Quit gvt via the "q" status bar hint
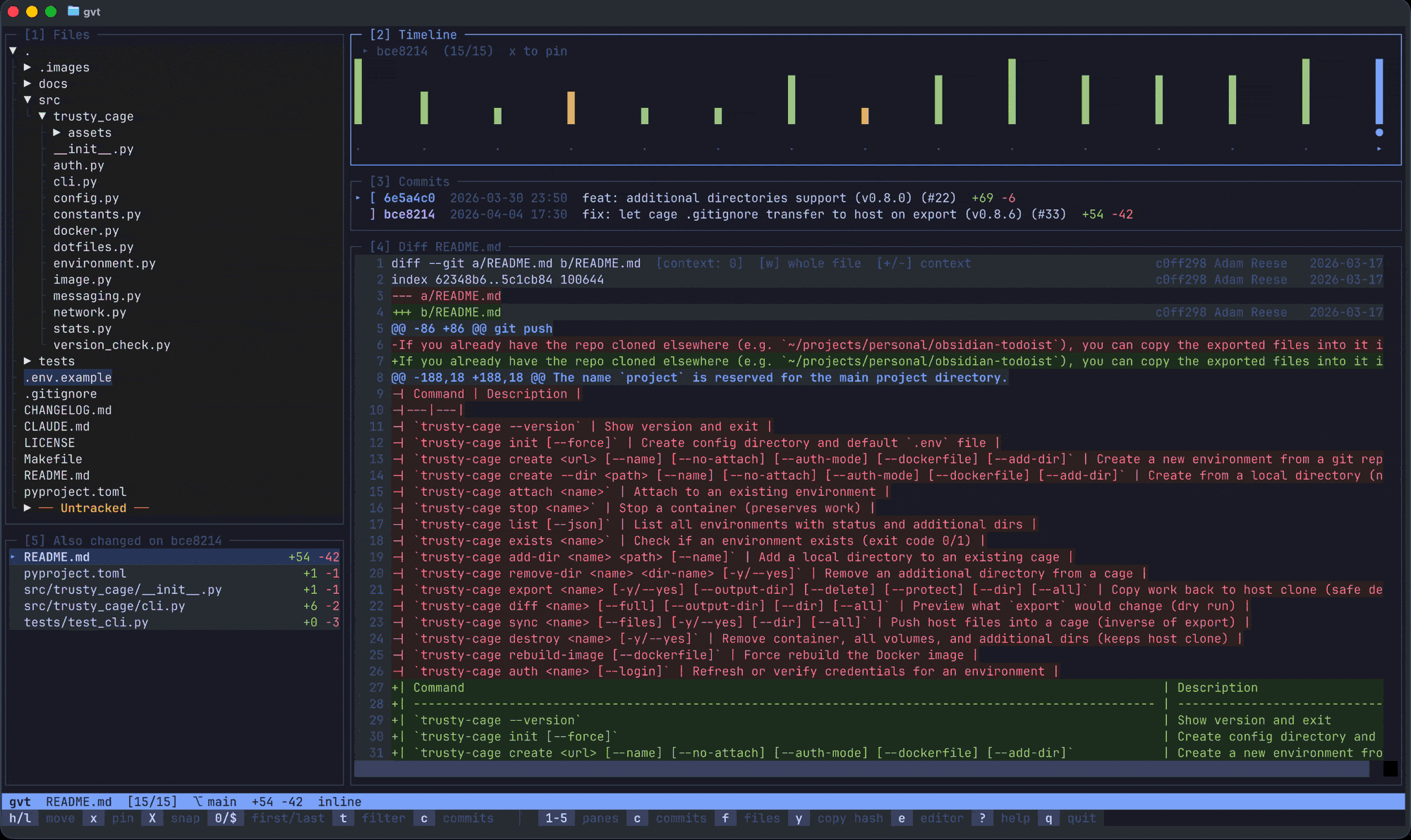This screenshot has width=1411, height=840. click(1048, 818)
